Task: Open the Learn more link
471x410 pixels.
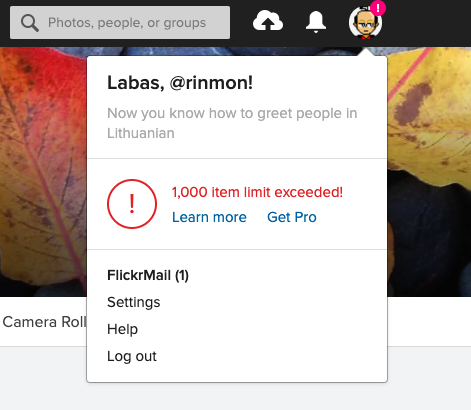Action: [x=209, y=217]
